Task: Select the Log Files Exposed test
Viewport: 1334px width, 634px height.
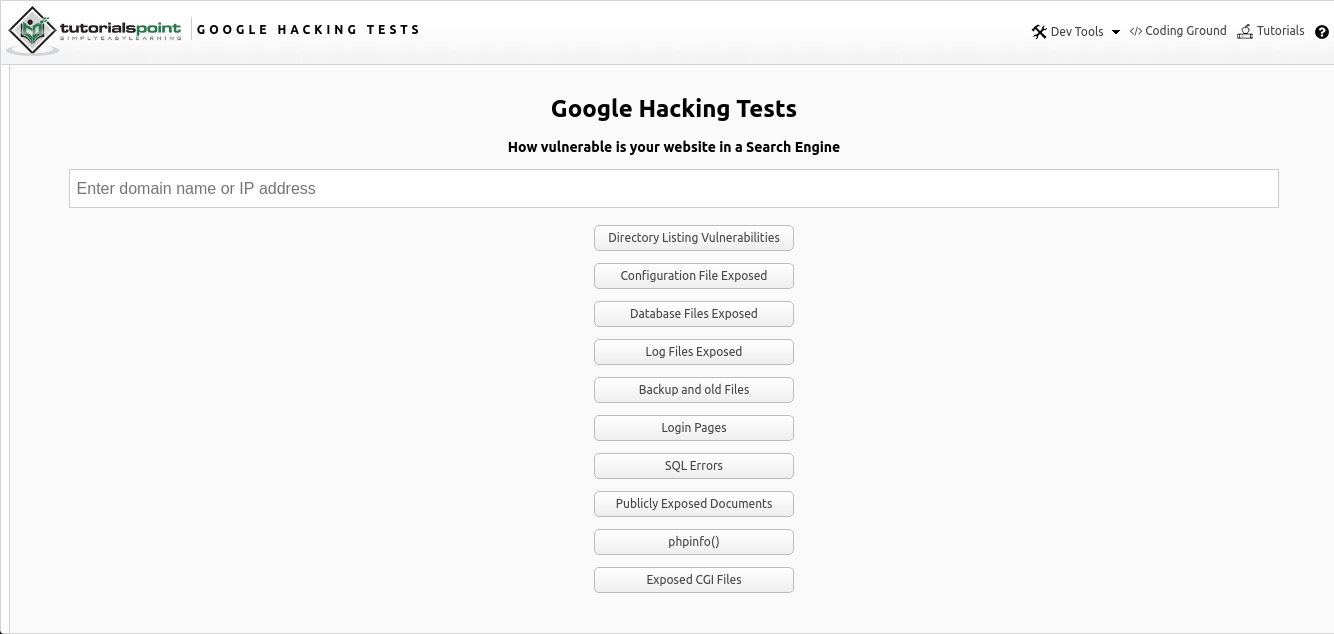Action: (693, 352)
